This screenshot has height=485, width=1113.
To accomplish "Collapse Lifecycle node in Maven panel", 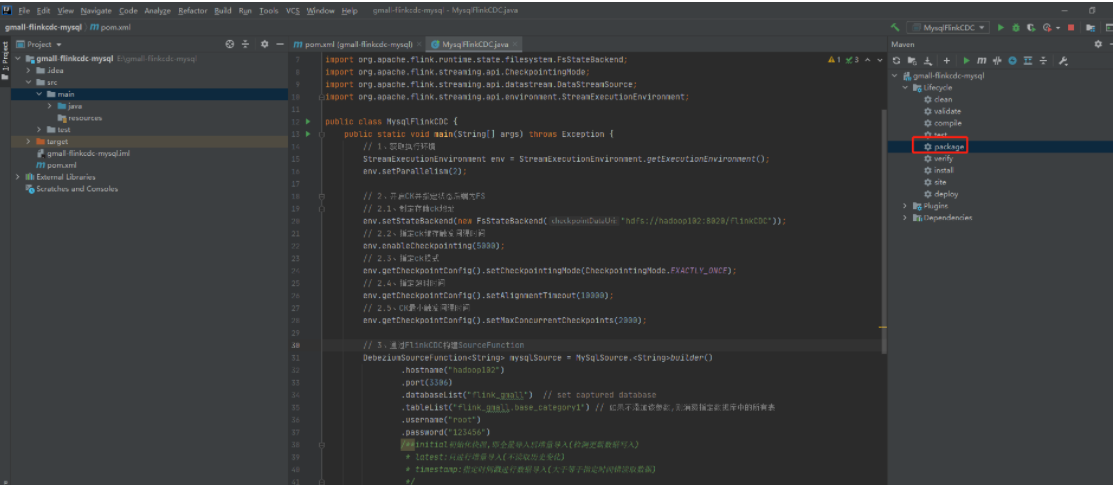I will click(x=905, y=87).
